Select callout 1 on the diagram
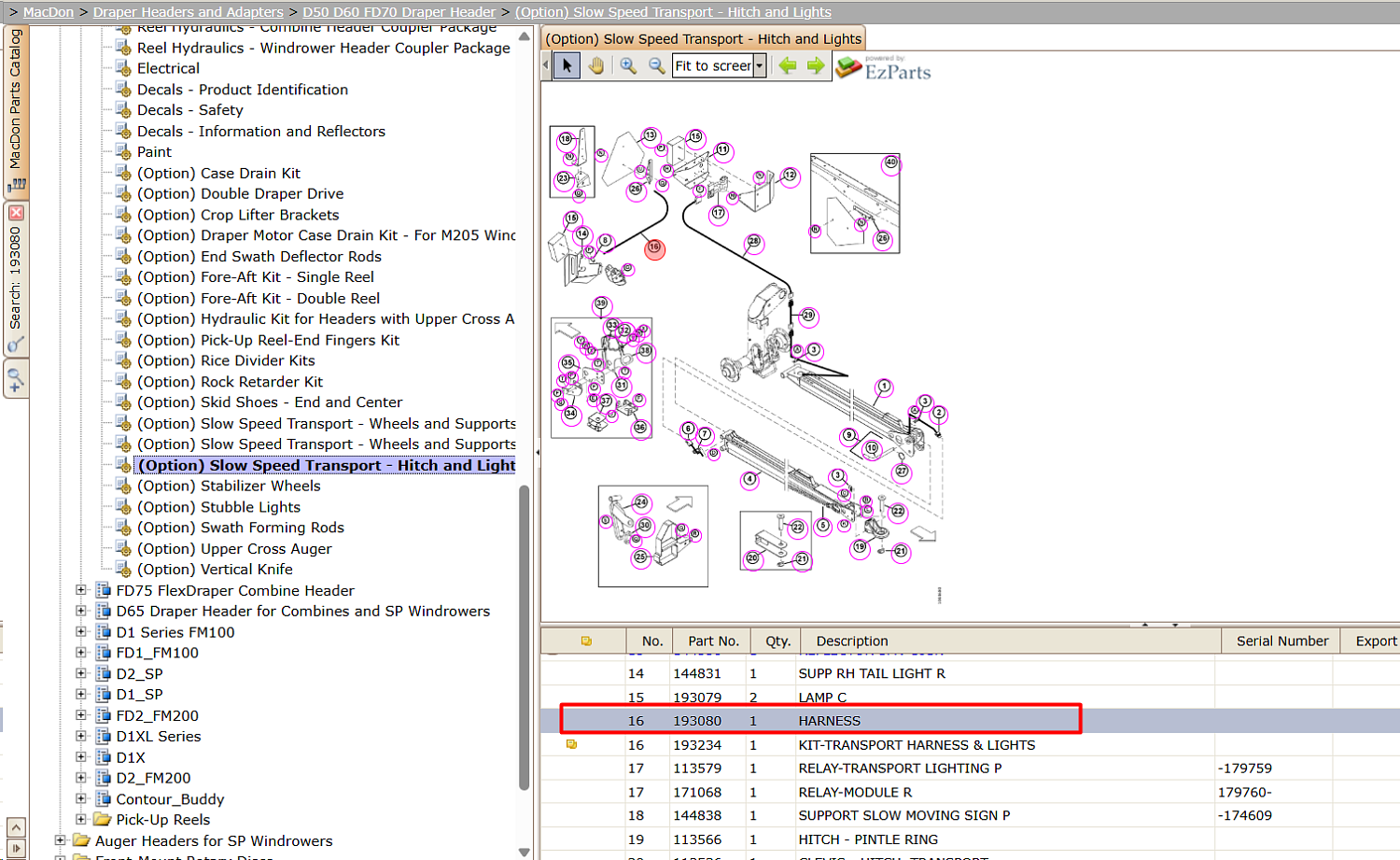This screenshot has height=860, width=1400. coord(884,387)
